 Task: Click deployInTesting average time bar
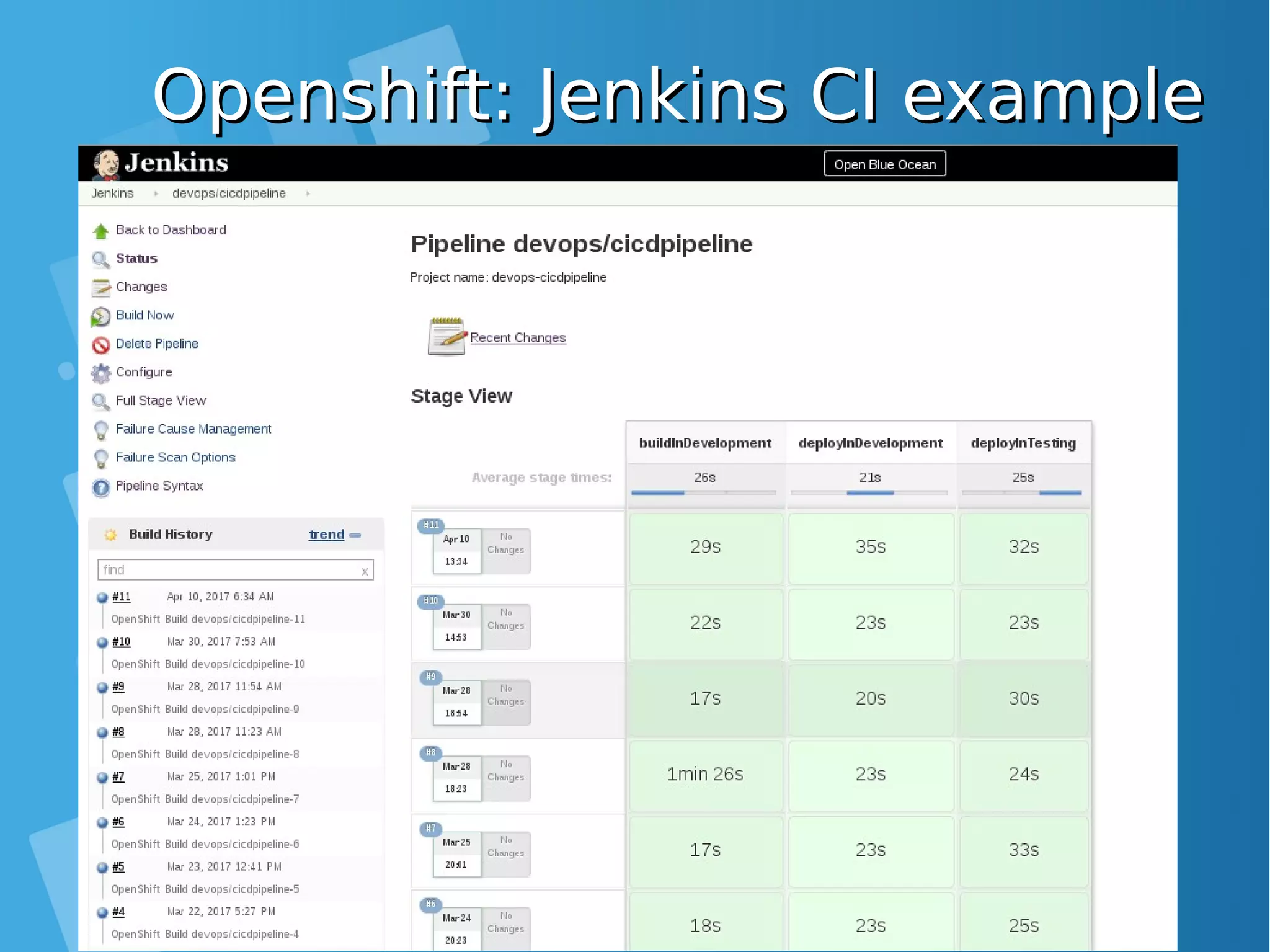[1021, 492]
